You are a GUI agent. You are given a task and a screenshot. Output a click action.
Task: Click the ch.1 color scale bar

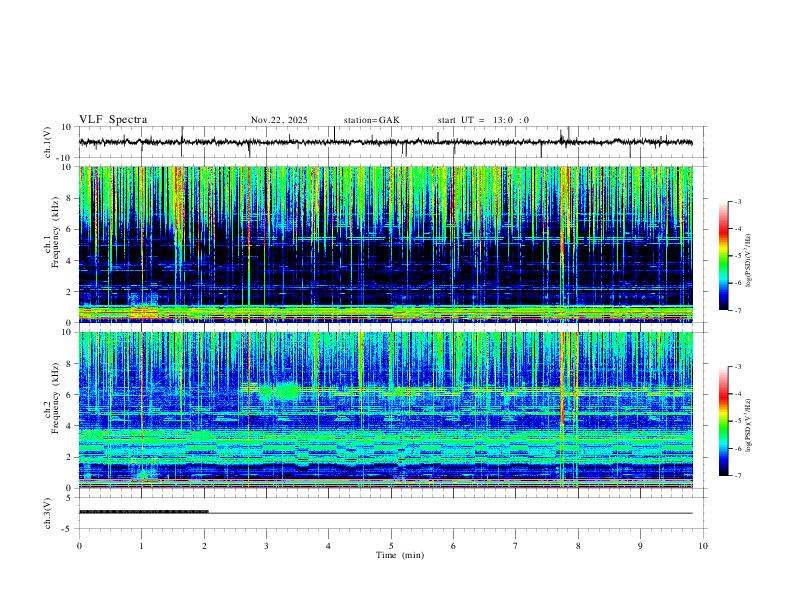click(x=724, y=256)
